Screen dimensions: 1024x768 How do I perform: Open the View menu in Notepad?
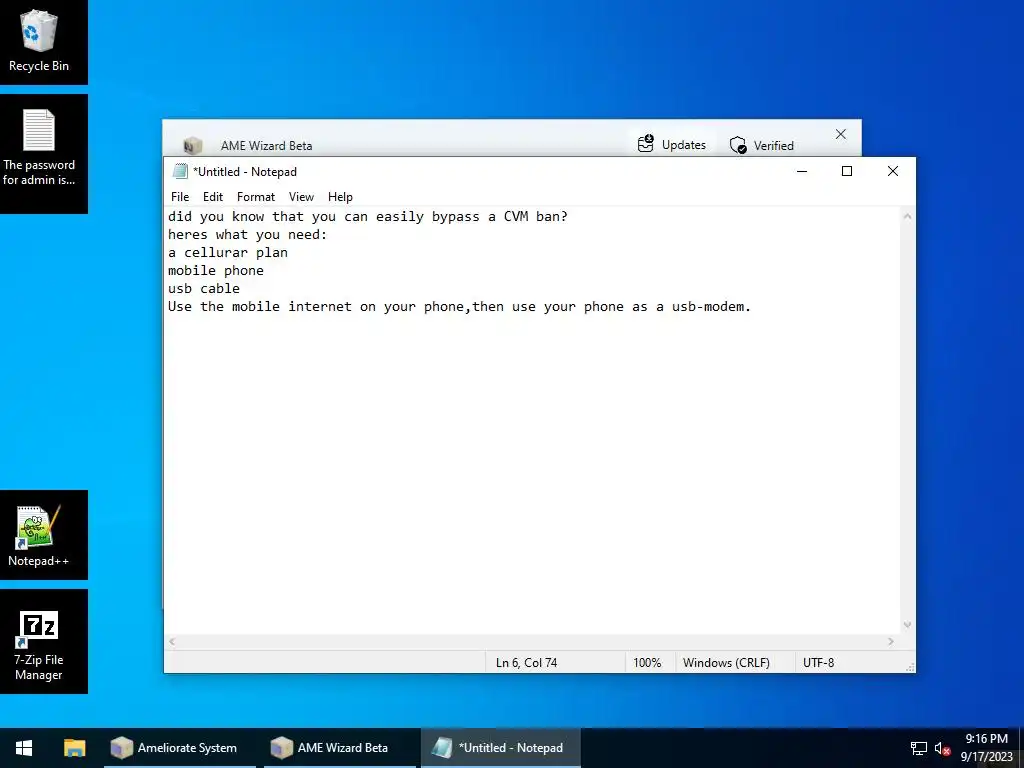tap(301, 197)
